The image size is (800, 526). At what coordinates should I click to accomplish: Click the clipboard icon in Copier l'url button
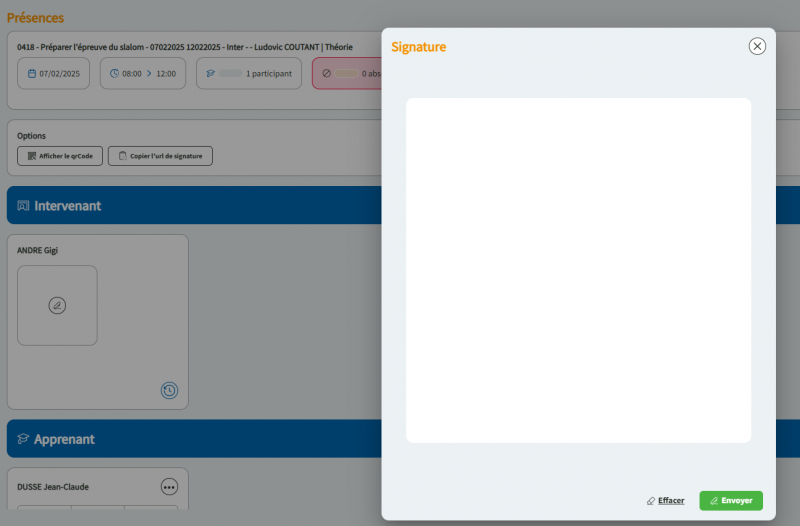[x=122, y=156]
